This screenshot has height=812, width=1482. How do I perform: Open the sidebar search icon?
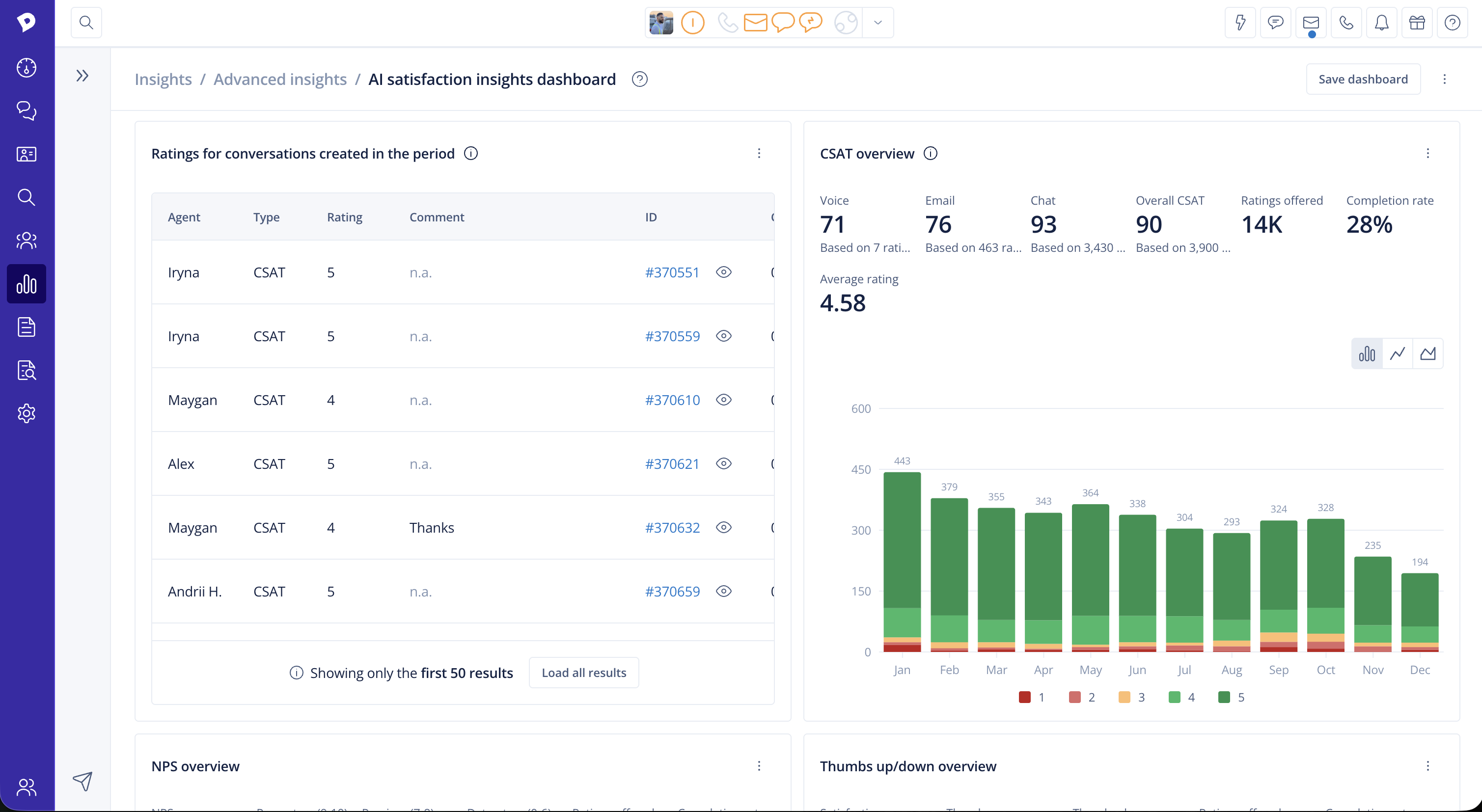coord(27,197)
